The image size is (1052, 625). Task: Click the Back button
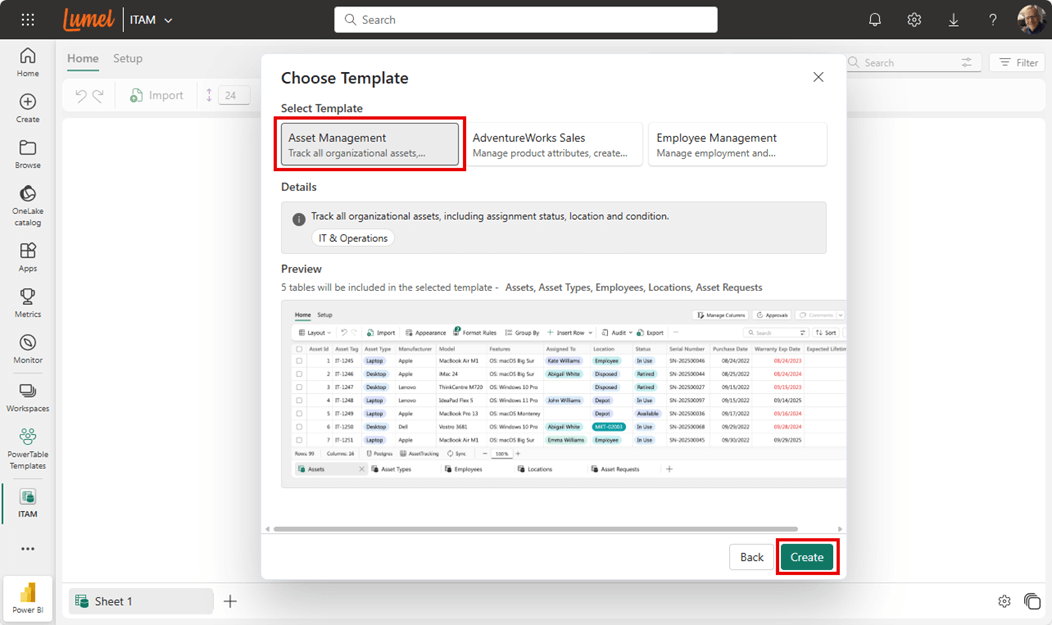(752, 557)
